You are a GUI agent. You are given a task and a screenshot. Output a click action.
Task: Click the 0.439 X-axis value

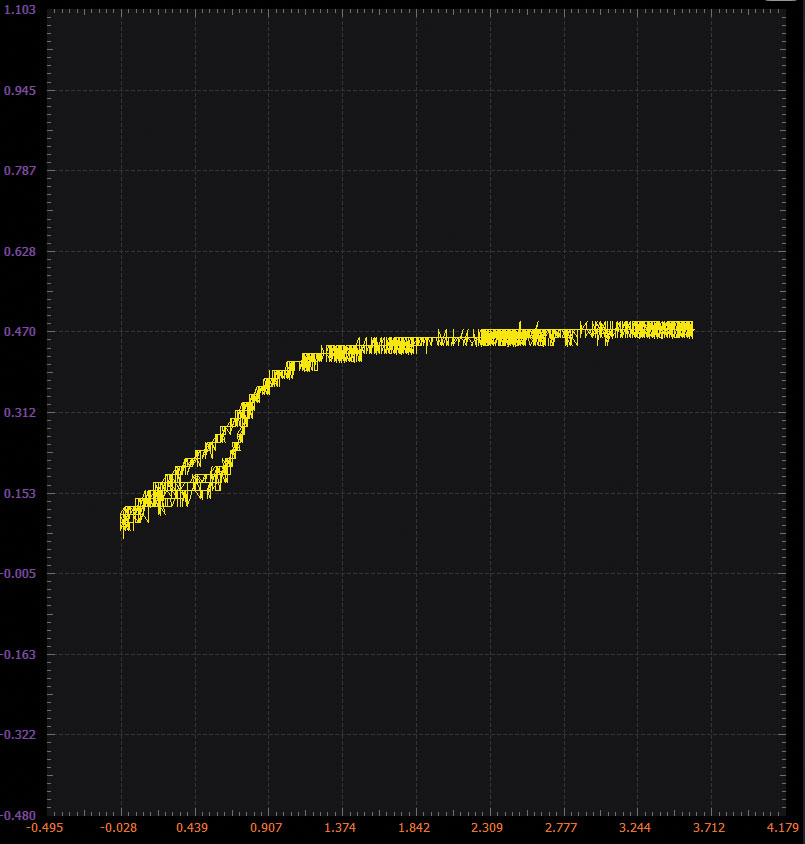[195, 828]
